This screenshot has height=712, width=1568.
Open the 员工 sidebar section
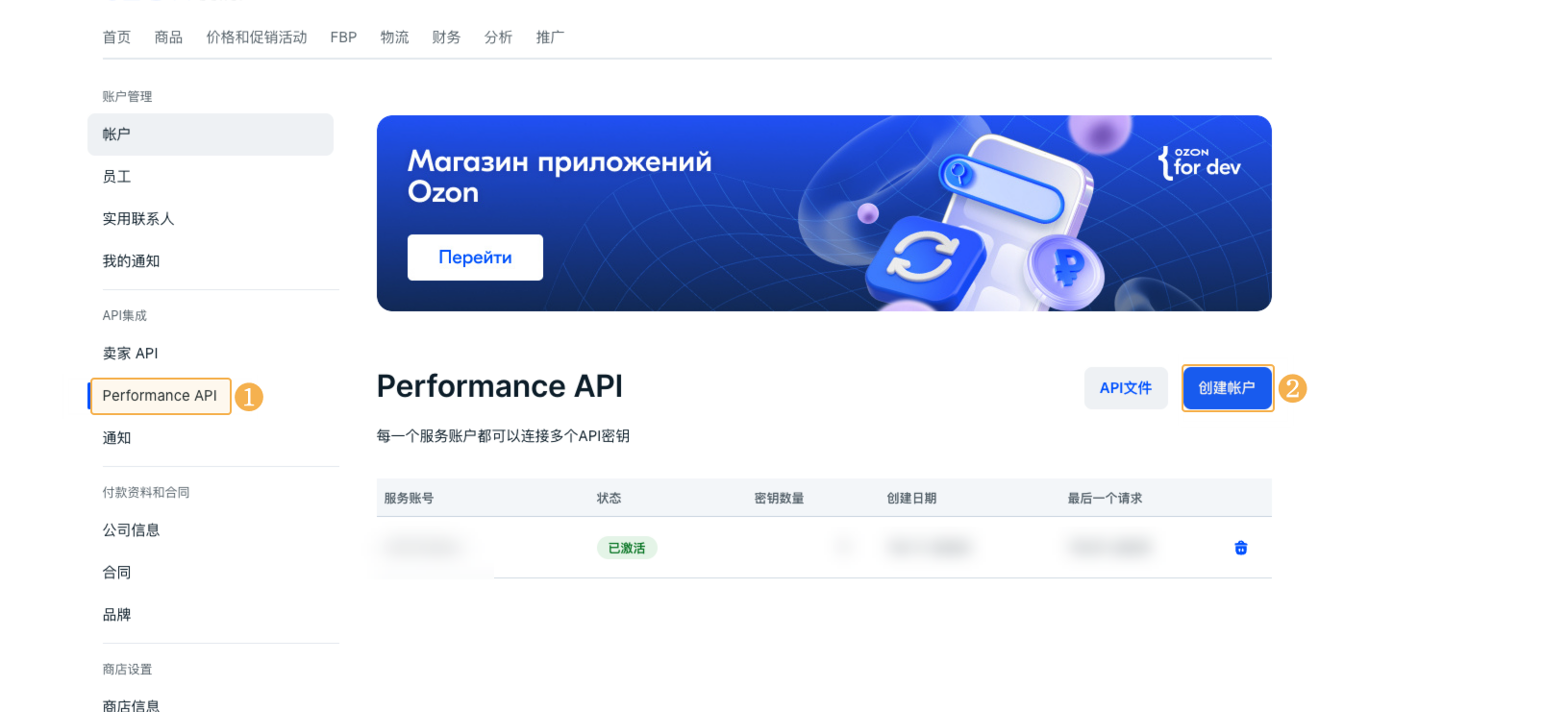[116, 177]
